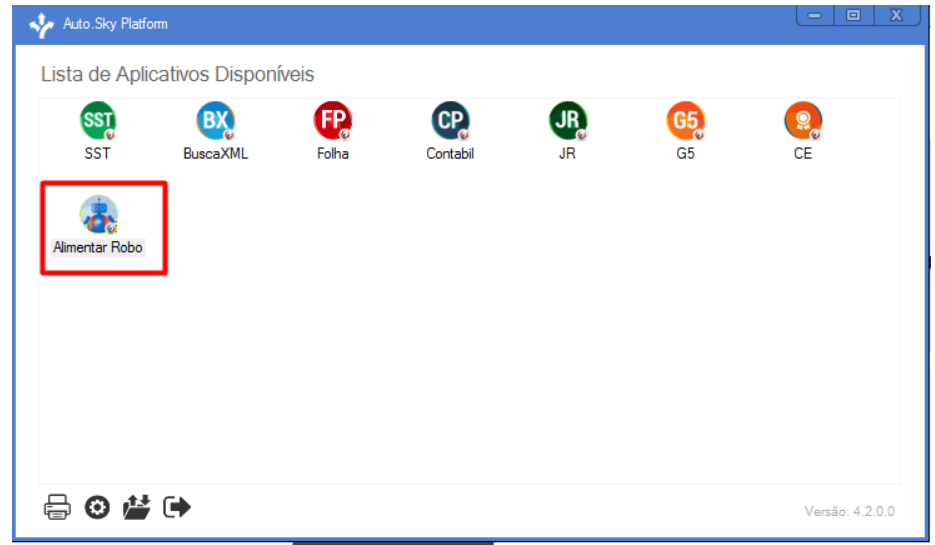The height and width of the screenshot is (545, 935).
Task: Click the Auto.Sky Platform logo icon
Action: (x=42, y=25)
